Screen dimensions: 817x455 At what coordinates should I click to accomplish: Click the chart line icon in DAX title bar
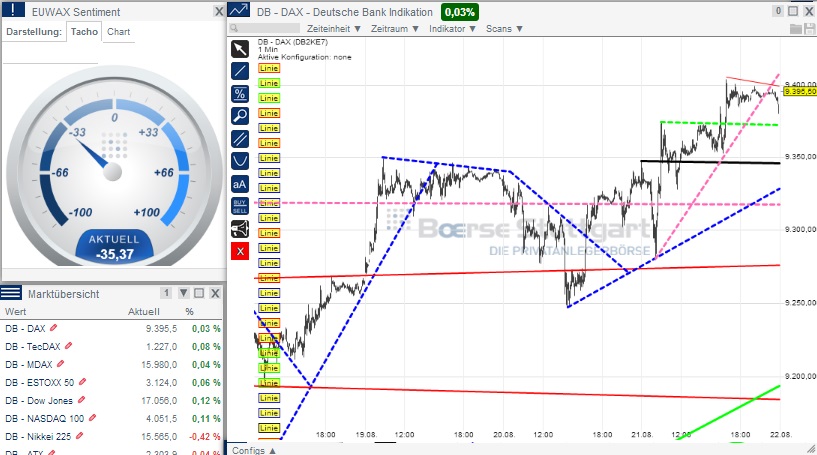pos(239,10)
